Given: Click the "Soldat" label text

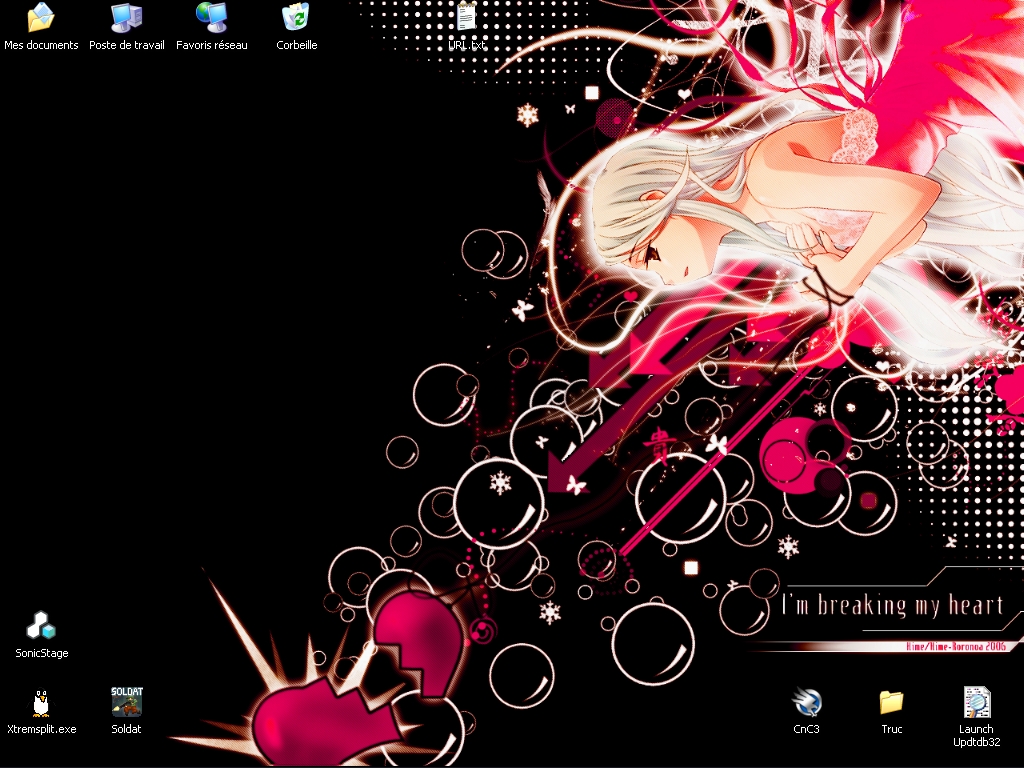Looking at the screenshot, I should tap(126, 729).
